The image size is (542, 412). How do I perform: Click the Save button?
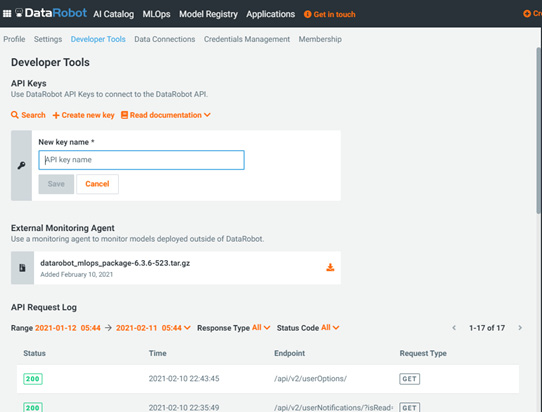[x=56, y=184]
